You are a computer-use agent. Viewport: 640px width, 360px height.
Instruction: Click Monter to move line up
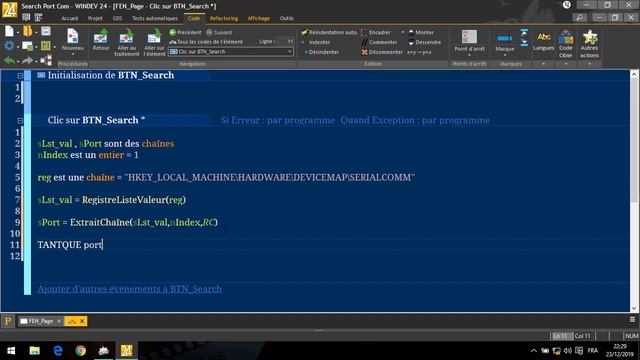tap(421, 32)
